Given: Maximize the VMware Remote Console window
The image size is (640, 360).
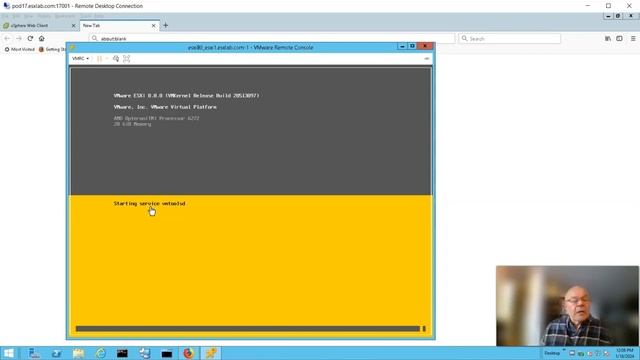Looking at the screenshot, I should point(412,46).
